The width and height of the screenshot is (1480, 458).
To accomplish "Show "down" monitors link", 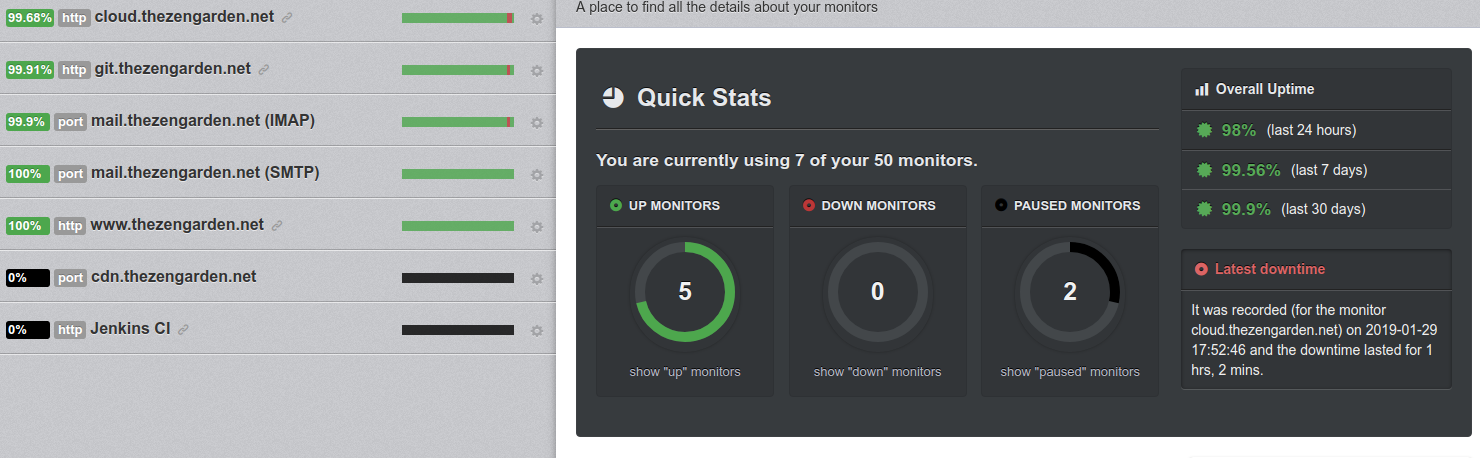I will tap(878, 372).
